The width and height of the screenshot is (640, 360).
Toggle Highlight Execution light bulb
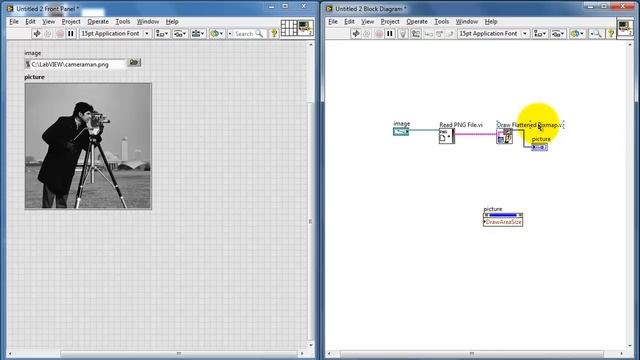403,33
